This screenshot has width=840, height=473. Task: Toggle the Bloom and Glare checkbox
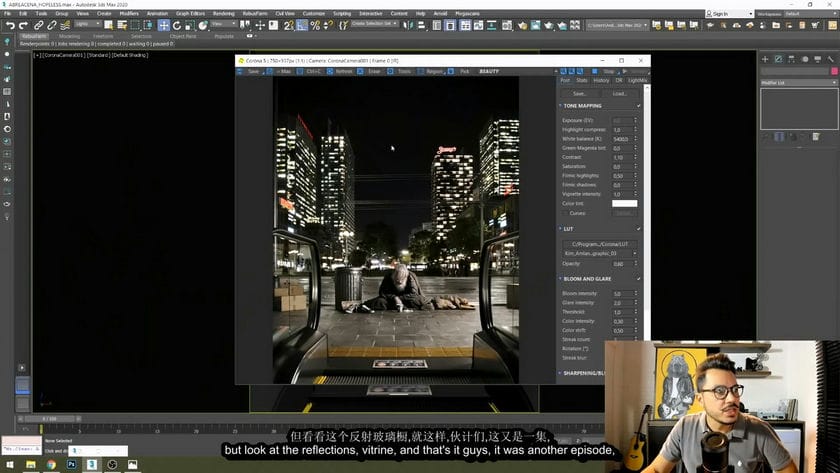pyautogui.click(x=639, y=279)
